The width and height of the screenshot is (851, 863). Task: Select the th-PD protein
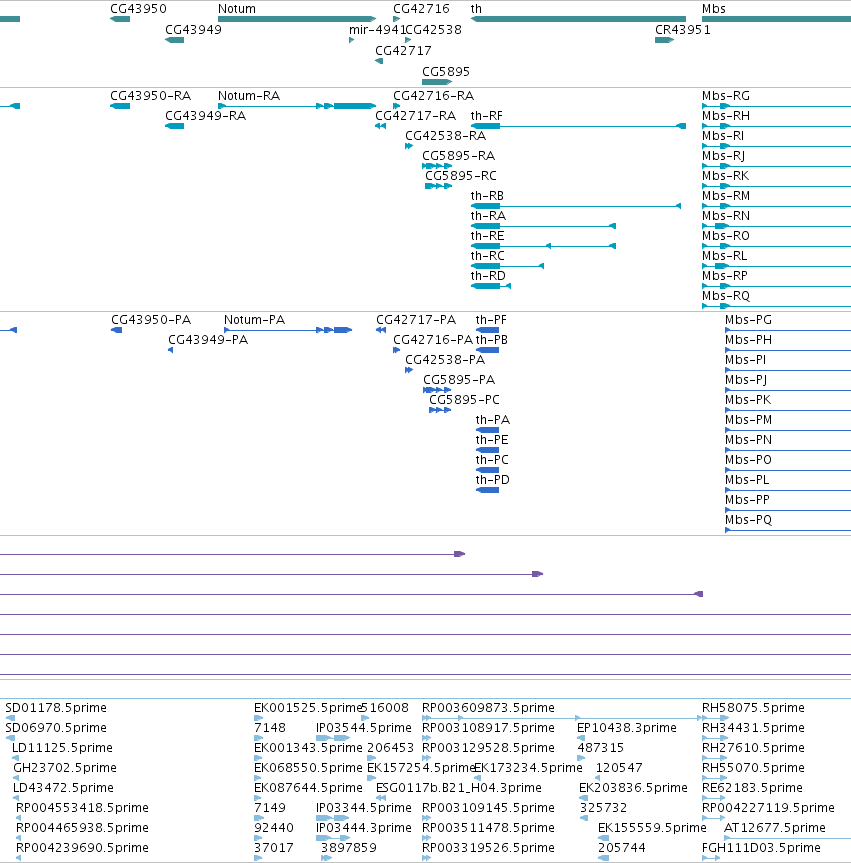pyautogui.click(x=487, y=490)
